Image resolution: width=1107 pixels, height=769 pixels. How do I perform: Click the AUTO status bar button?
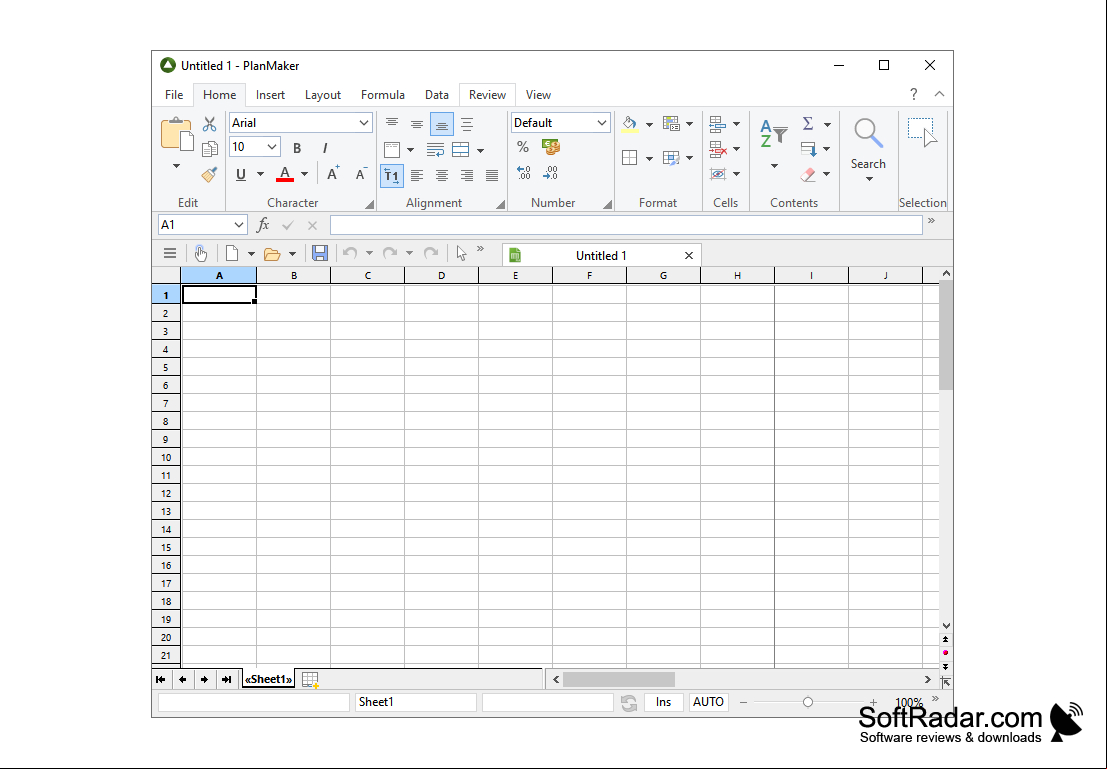coord(708,702)
